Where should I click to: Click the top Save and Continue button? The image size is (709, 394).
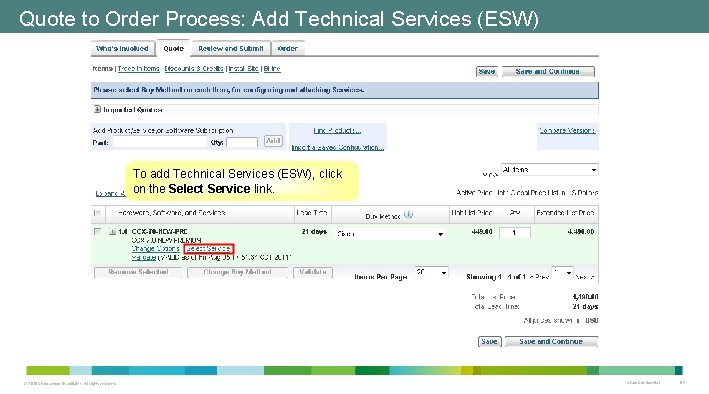coord(548,71)
